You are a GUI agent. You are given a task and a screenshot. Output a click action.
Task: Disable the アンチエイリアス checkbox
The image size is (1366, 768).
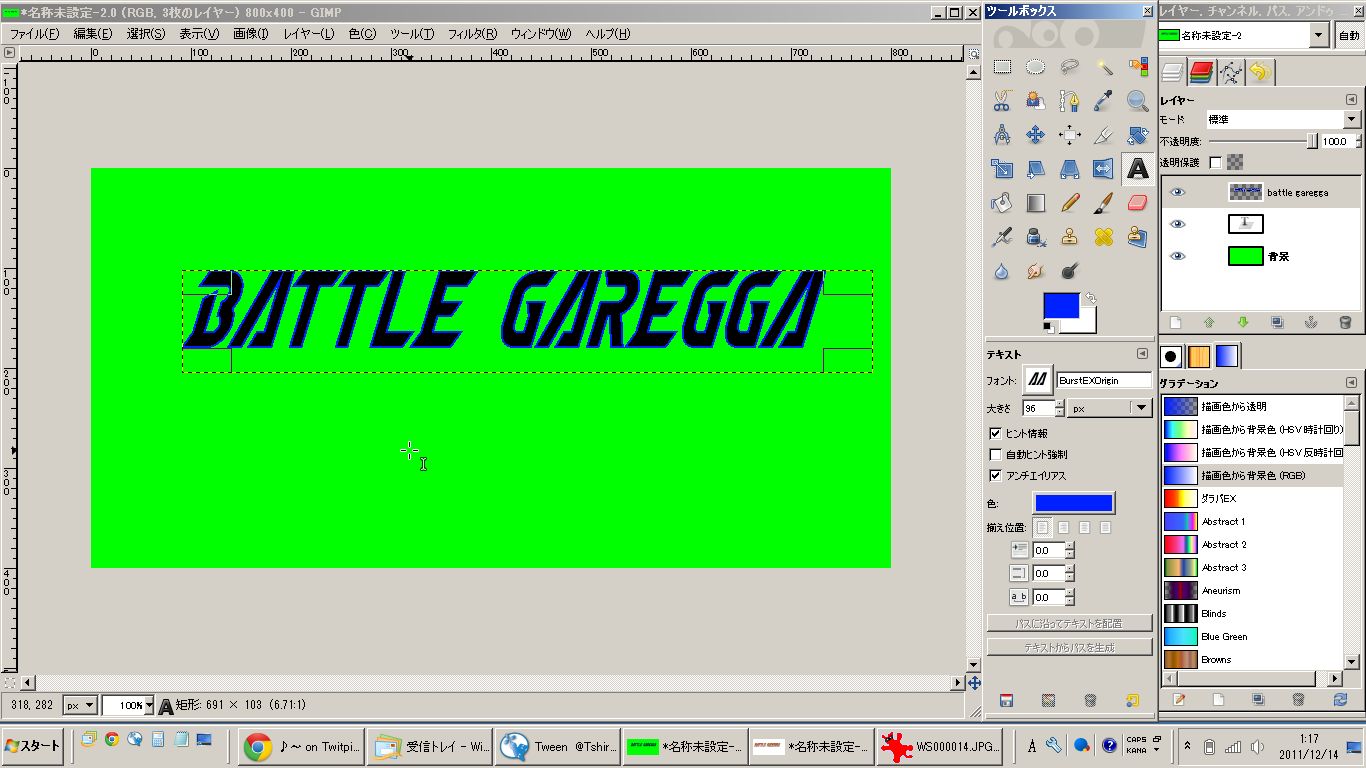tap(995, 476)
